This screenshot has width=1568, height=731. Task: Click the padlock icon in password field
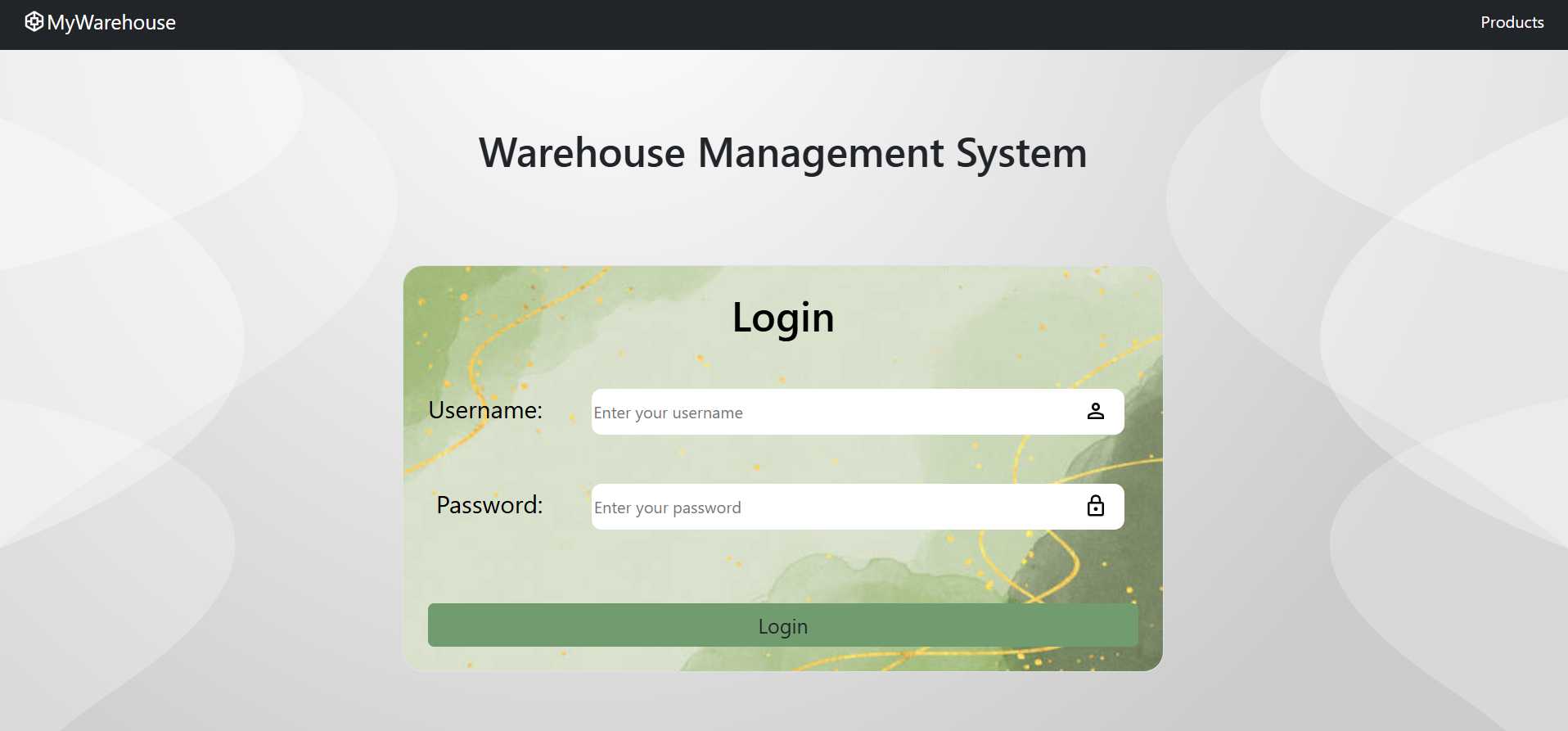[x=1095, y=507]
